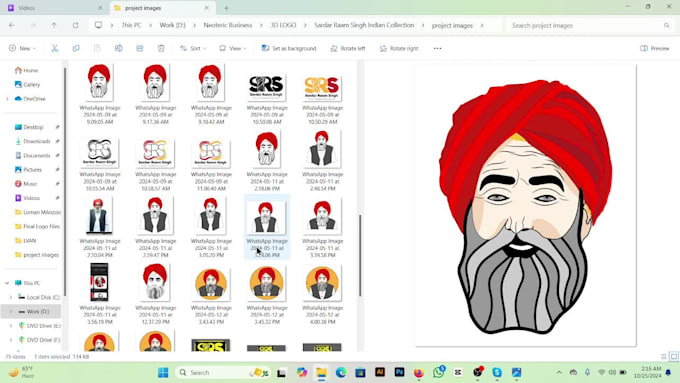This screenshot has width=680, height=383.
Task: Open Photoshop from taskbar
Action: [399, 372]
